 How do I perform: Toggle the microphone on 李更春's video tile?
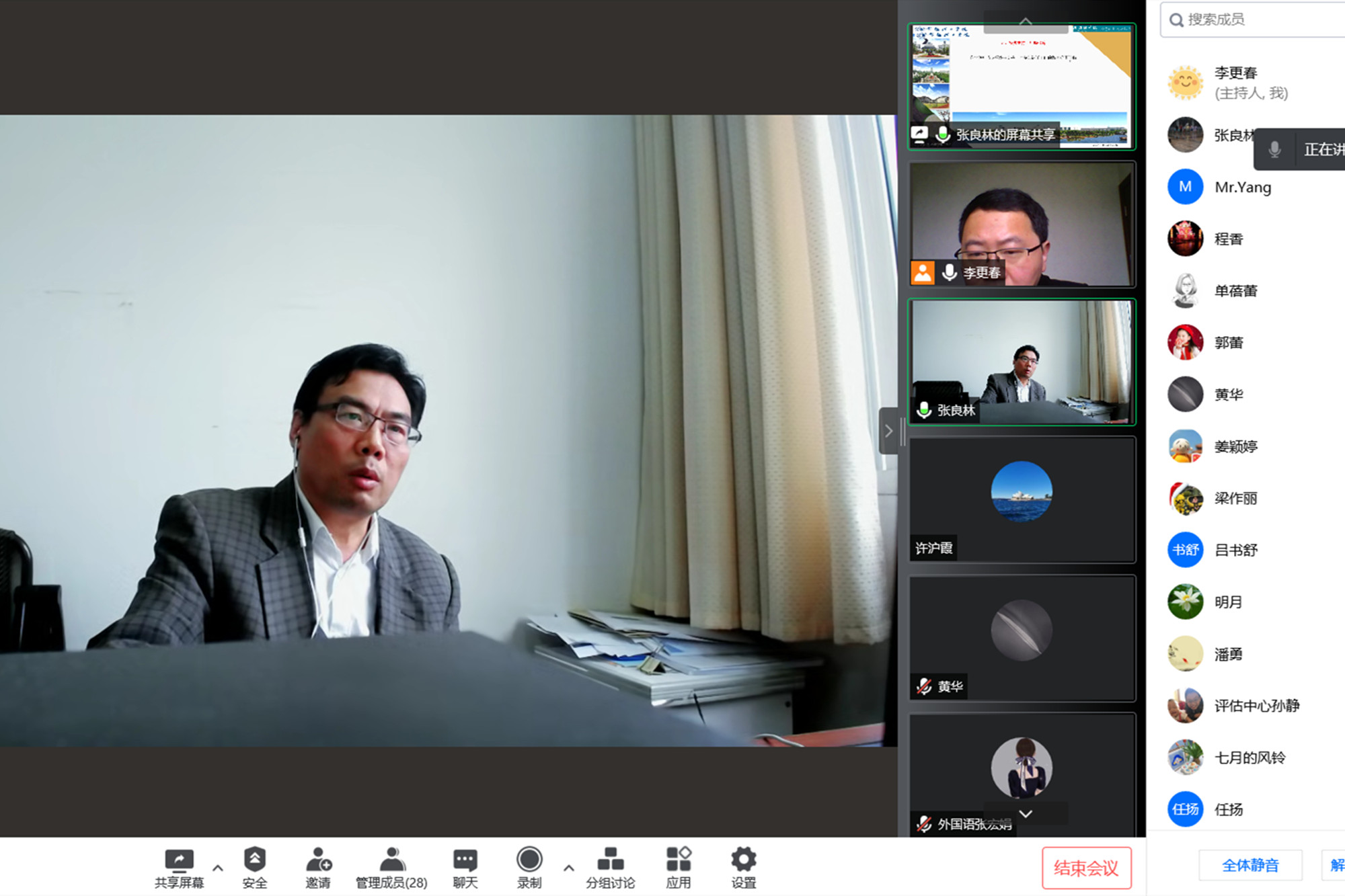coord(950,272)
